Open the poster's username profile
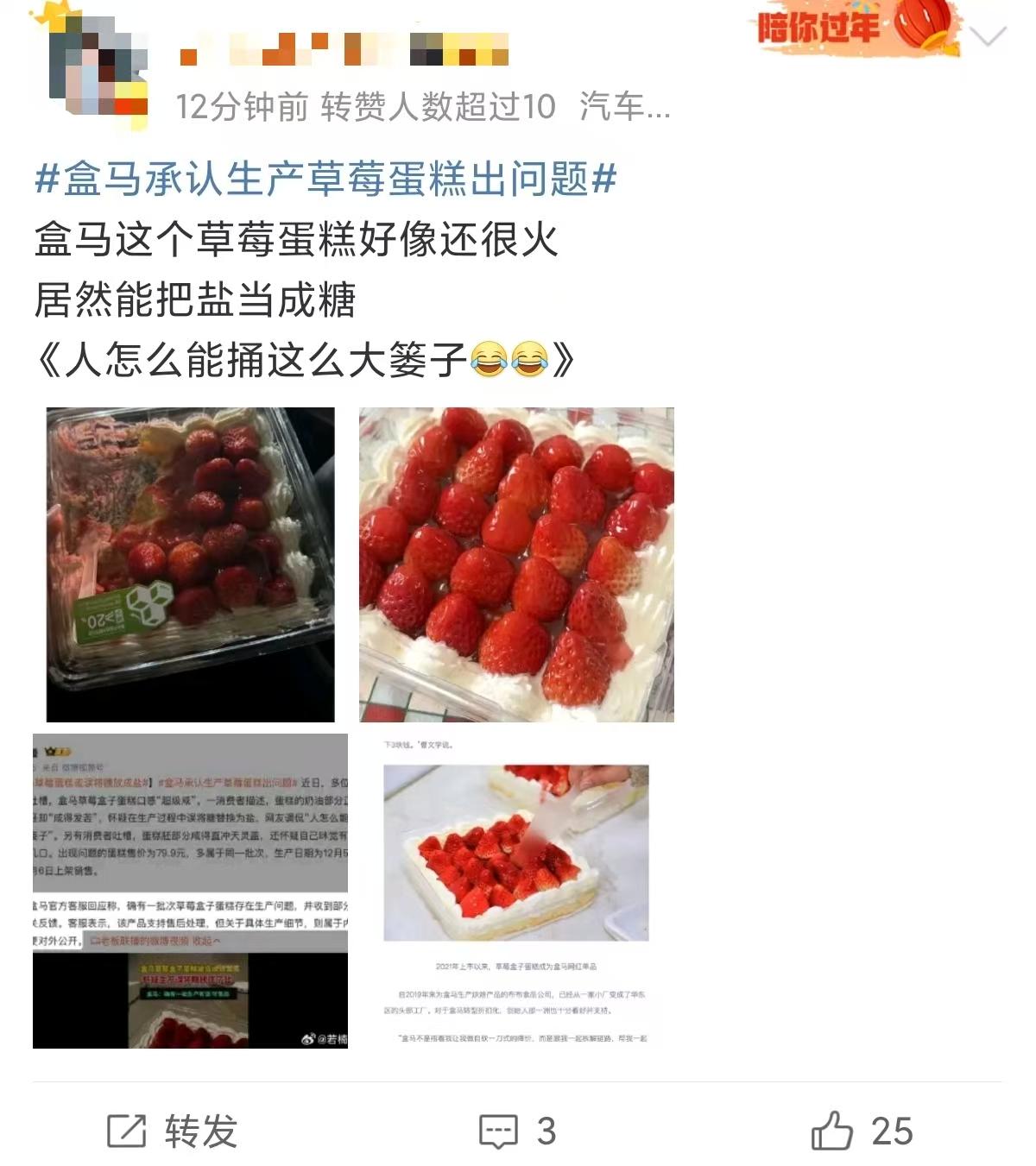This screenshot has width=1036, height=1166. tap(344, 48)
